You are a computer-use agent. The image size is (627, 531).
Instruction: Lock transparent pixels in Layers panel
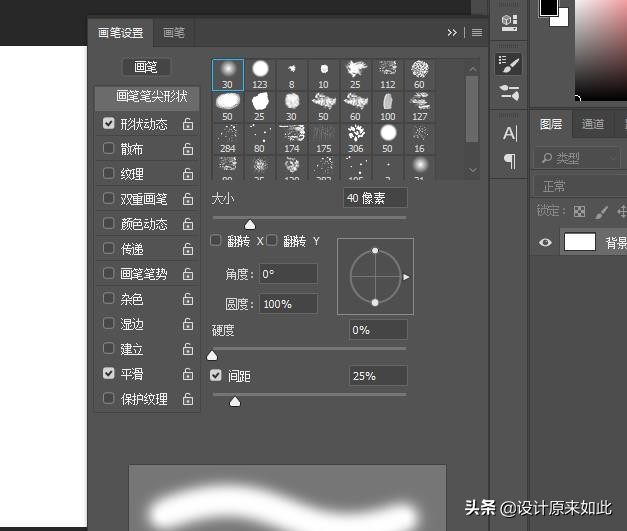[x=579, y=211]
